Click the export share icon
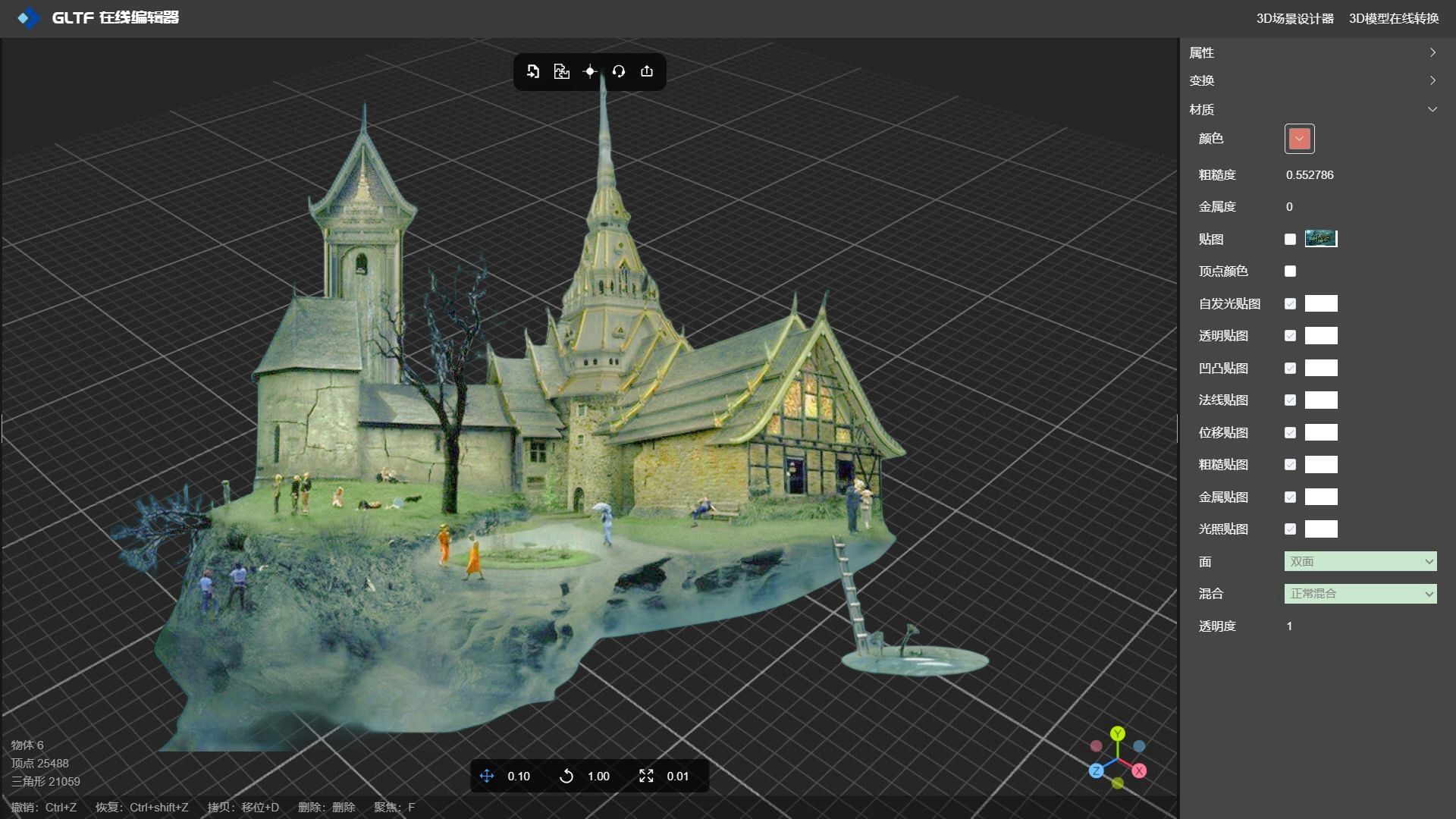 click(x=647, y=71)
